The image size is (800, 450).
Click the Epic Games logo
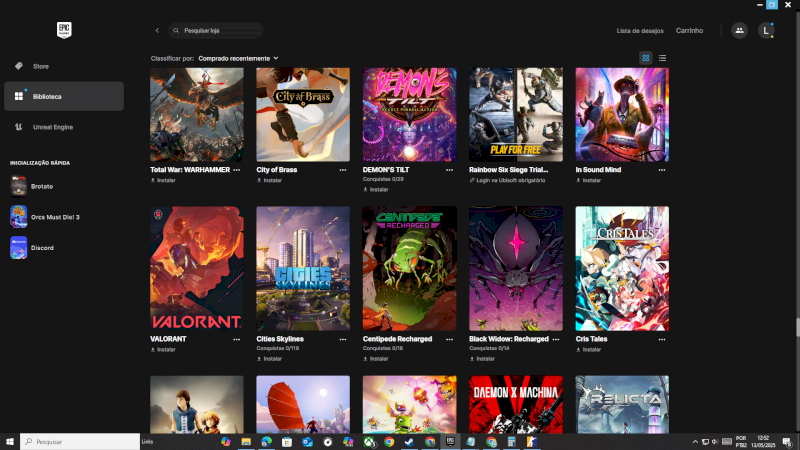pyautogui.click(x=64, y=30)
